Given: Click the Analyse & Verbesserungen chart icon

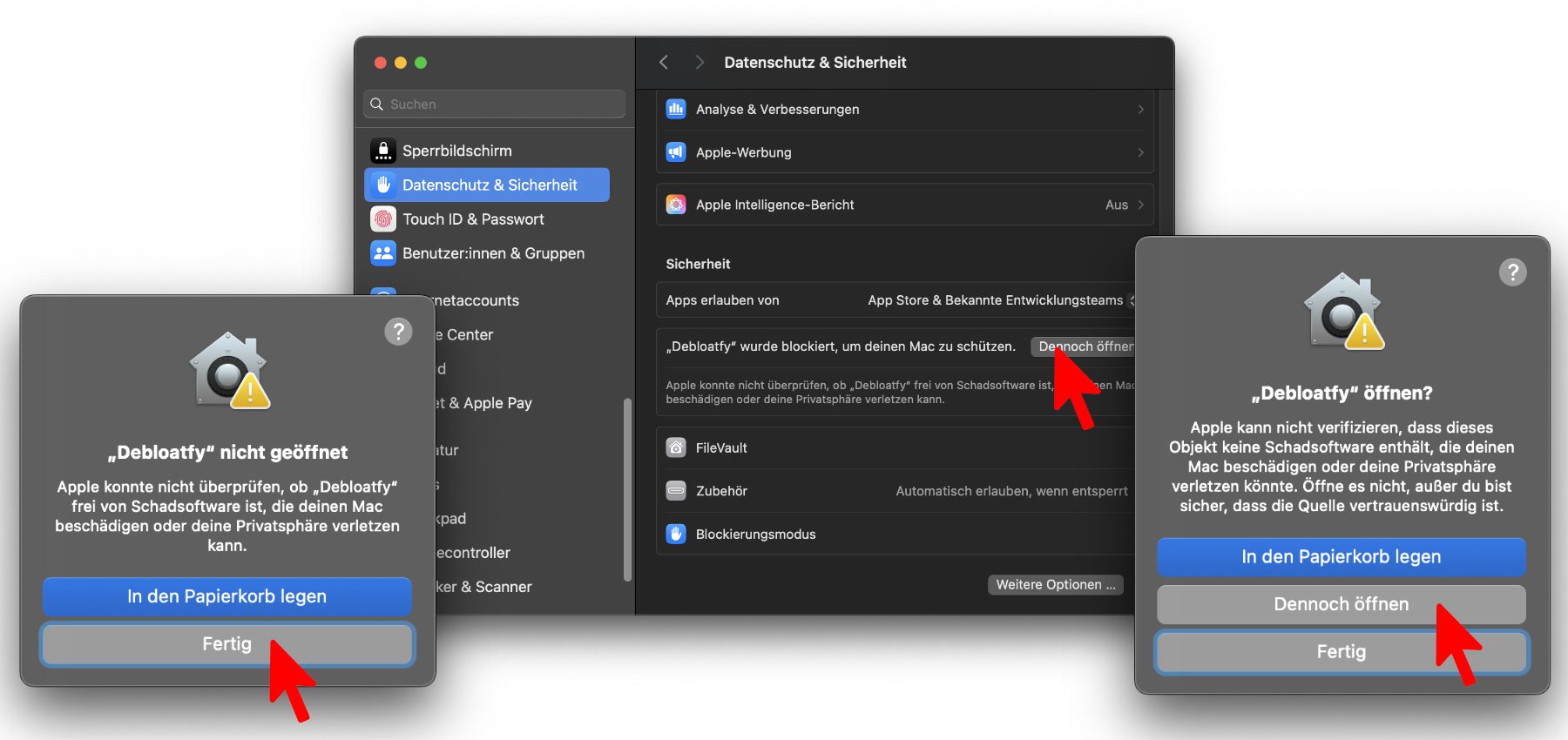Looking at the screenshot, I should pyautogui.click(x=676, y=110).
